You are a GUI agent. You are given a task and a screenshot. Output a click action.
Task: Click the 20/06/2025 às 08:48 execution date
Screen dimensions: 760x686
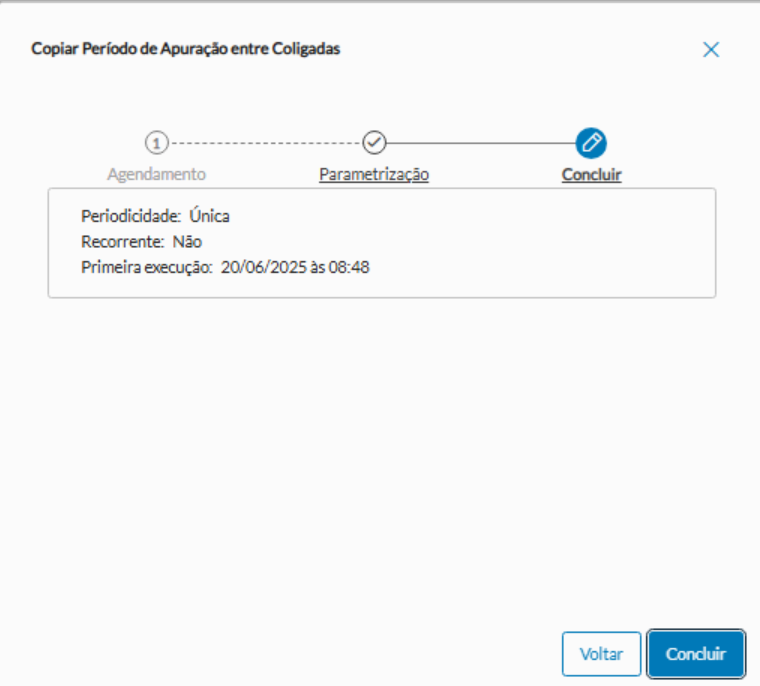click(295, 267)
